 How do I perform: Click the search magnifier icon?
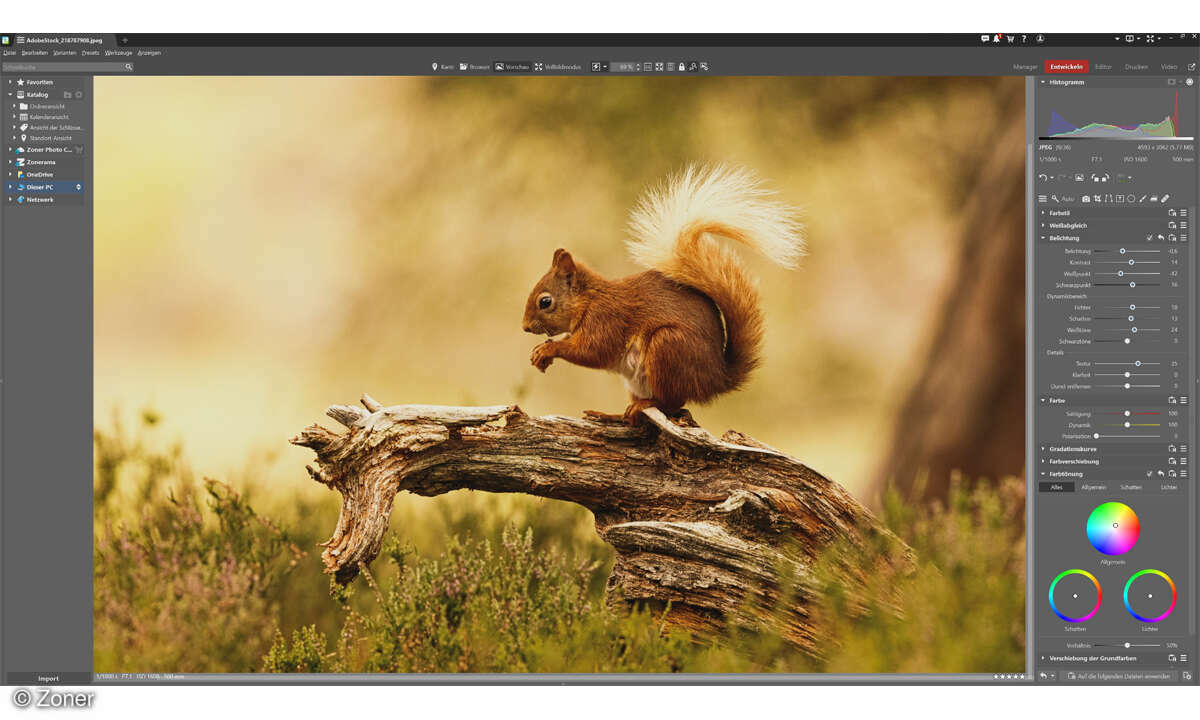coord(128,67)
